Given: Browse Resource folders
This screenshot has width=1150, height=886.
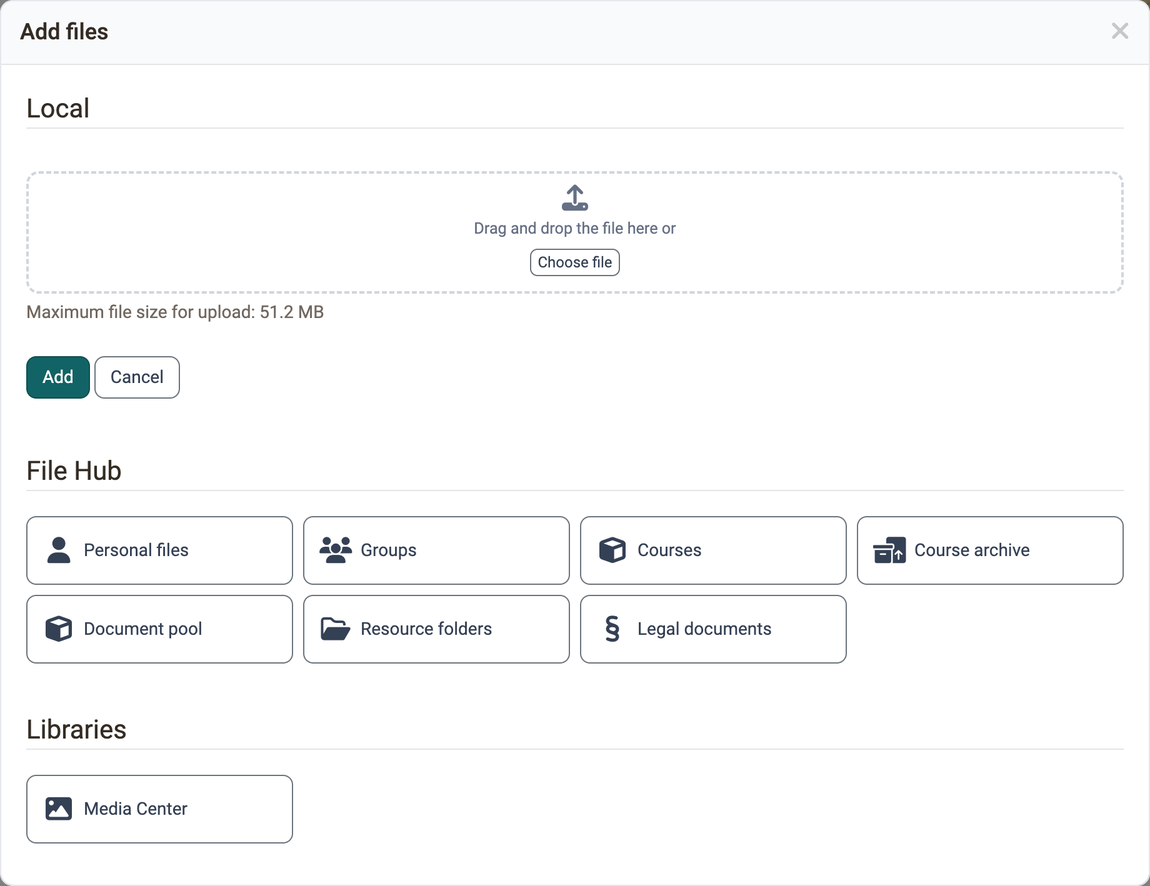Looking at the screenshot, I should (x=436, y=629).
